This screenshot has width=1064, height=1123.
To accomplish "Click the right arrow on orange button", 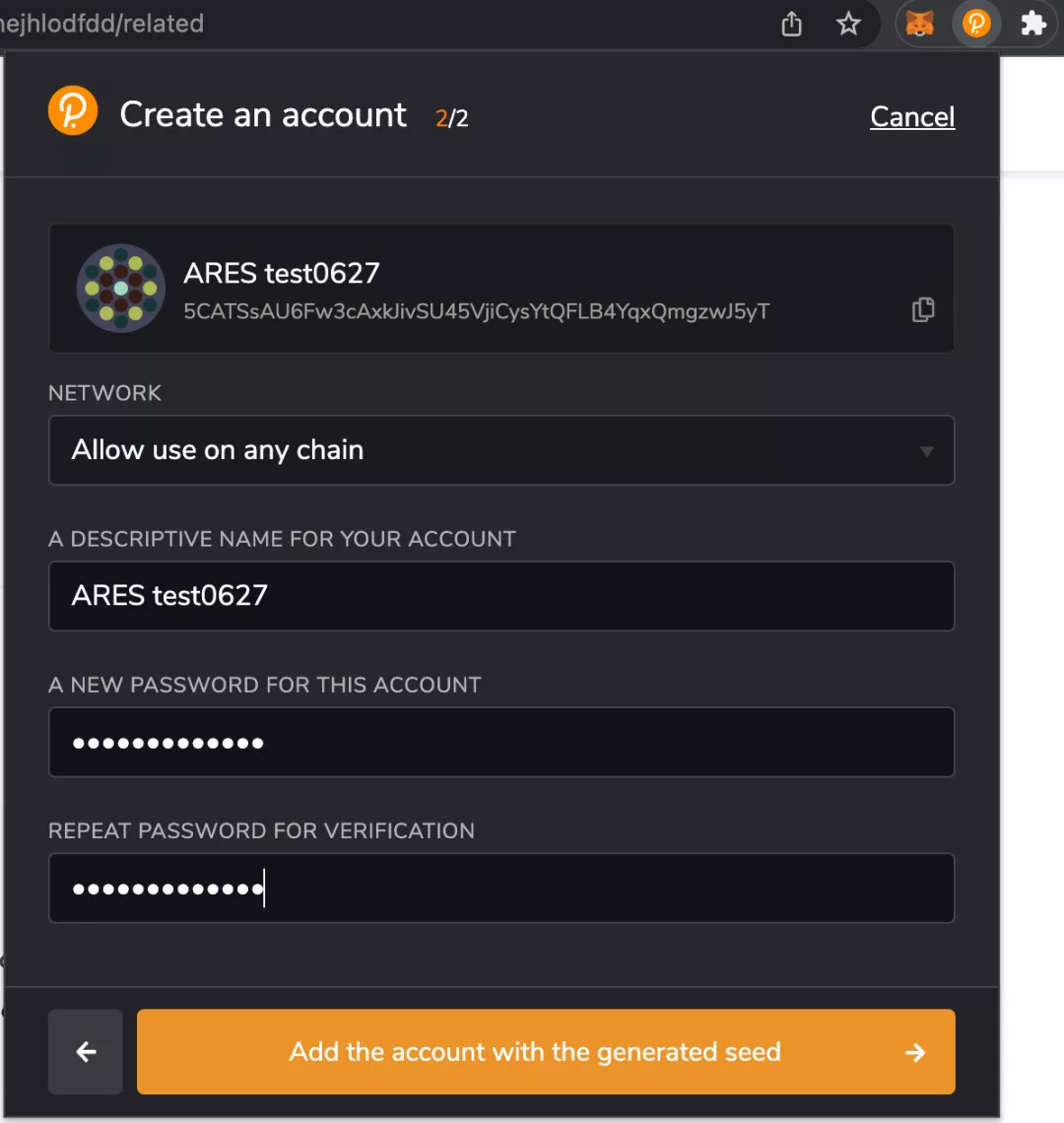I will (915, 1052).
